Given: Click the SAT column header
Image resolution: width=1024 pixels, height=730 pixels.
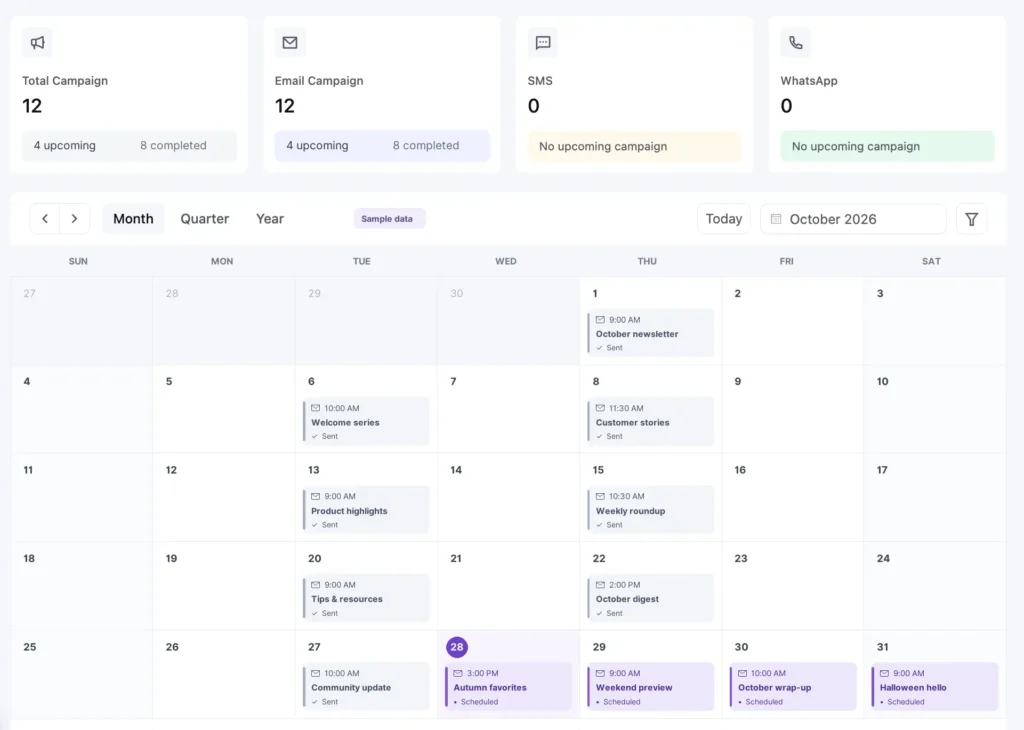Looking at the screenshot, I should pos(931,261).
